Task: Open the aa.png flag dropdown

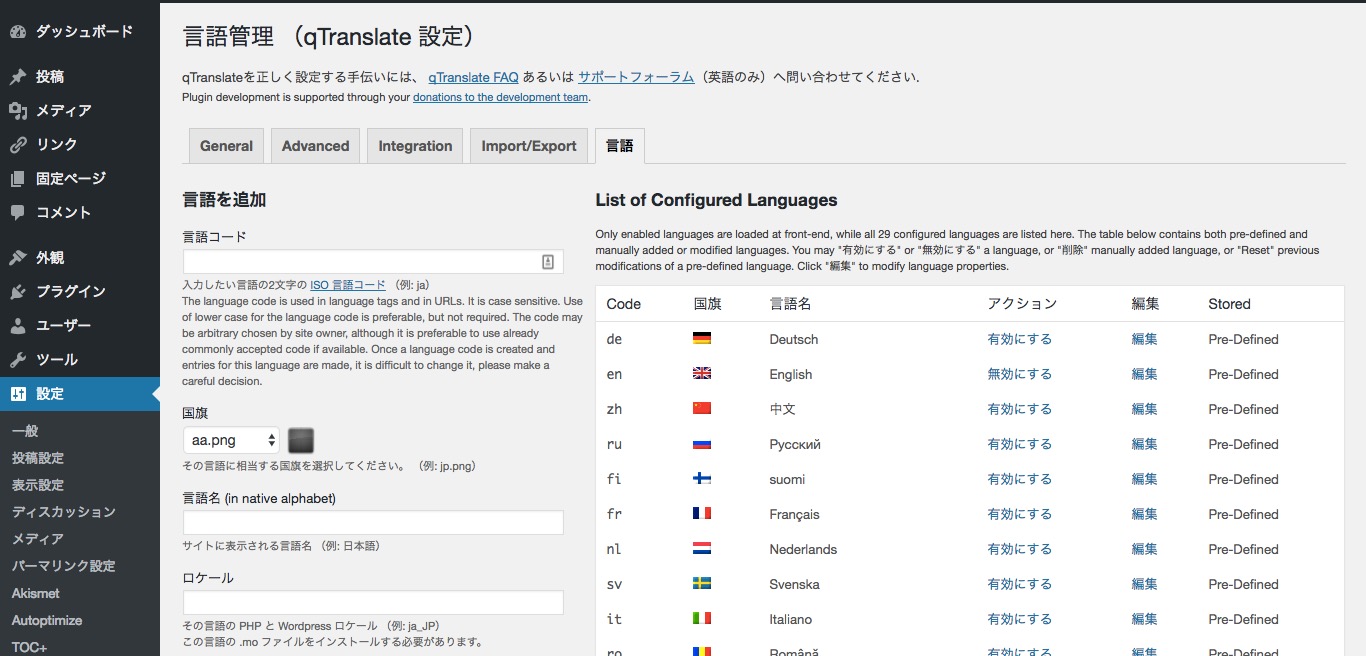Action: pyautogui.click(x=231, y=440)
